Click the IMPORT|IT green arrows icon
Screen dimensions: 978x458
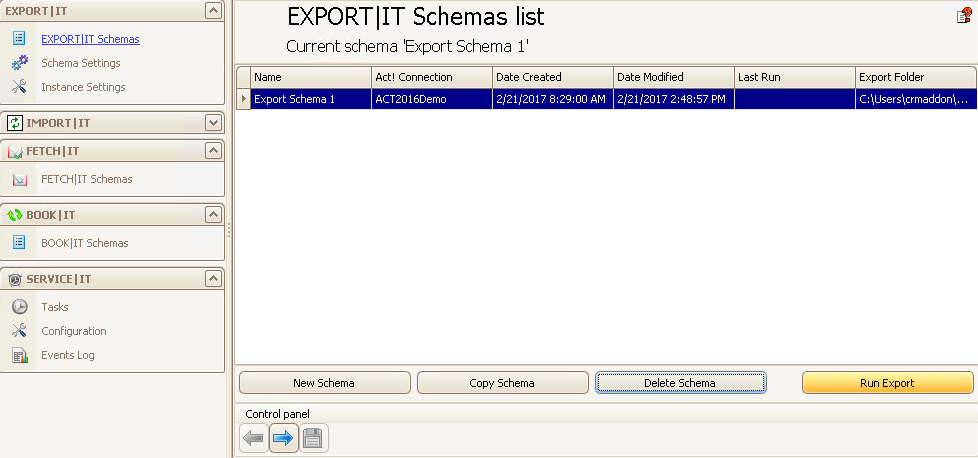pyautogui.click(x=15, y=123)
